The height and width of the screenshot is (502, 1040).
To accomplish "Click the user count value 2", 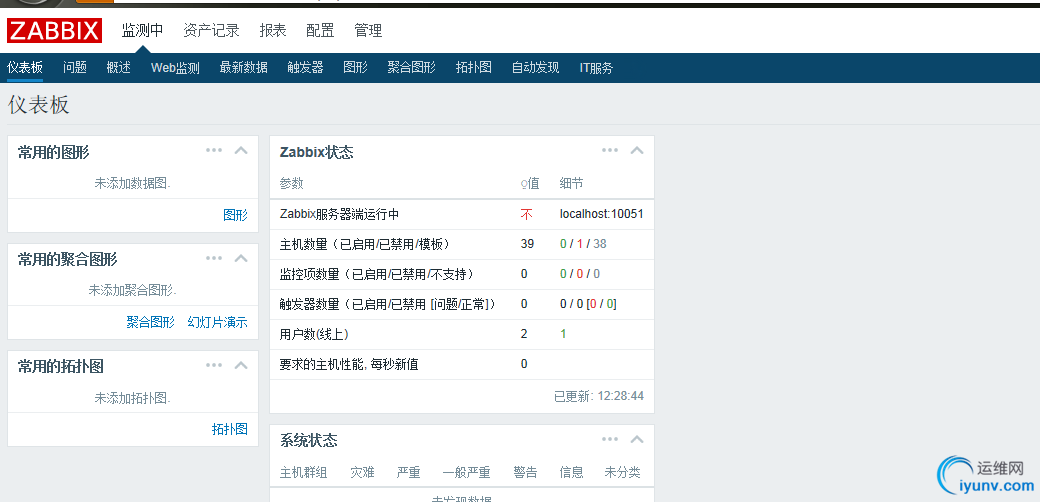I will coord(524,334).
